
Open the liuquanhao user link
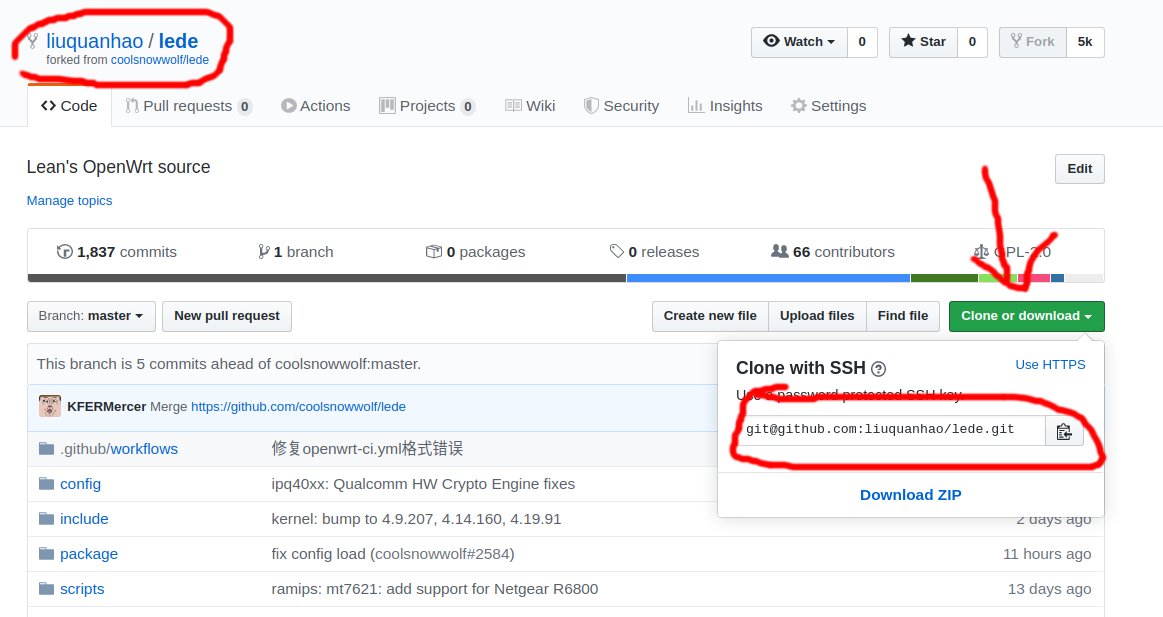point(94,41)
